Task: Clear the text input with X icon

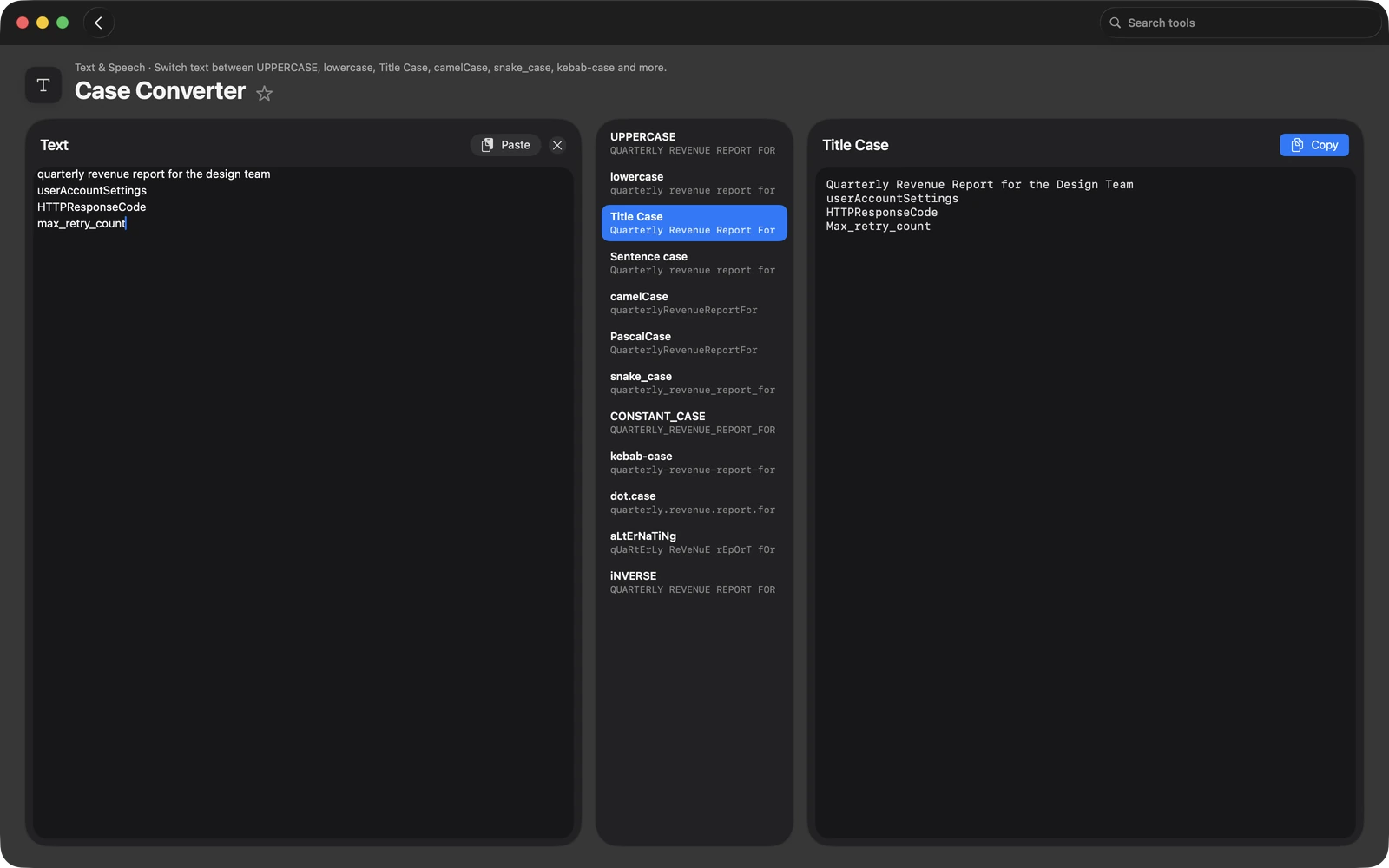Action: (557, 145)
